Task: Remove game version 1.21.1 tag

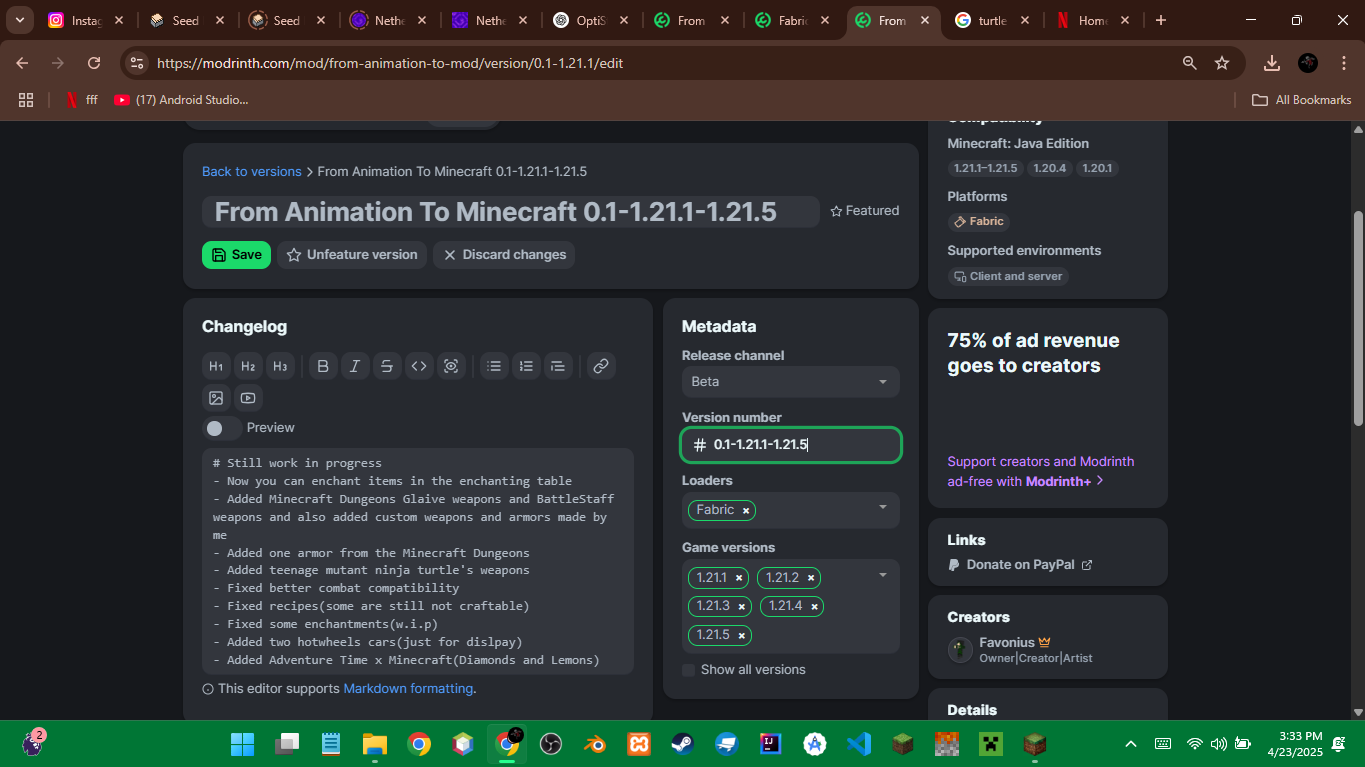Action: (739, 578)
